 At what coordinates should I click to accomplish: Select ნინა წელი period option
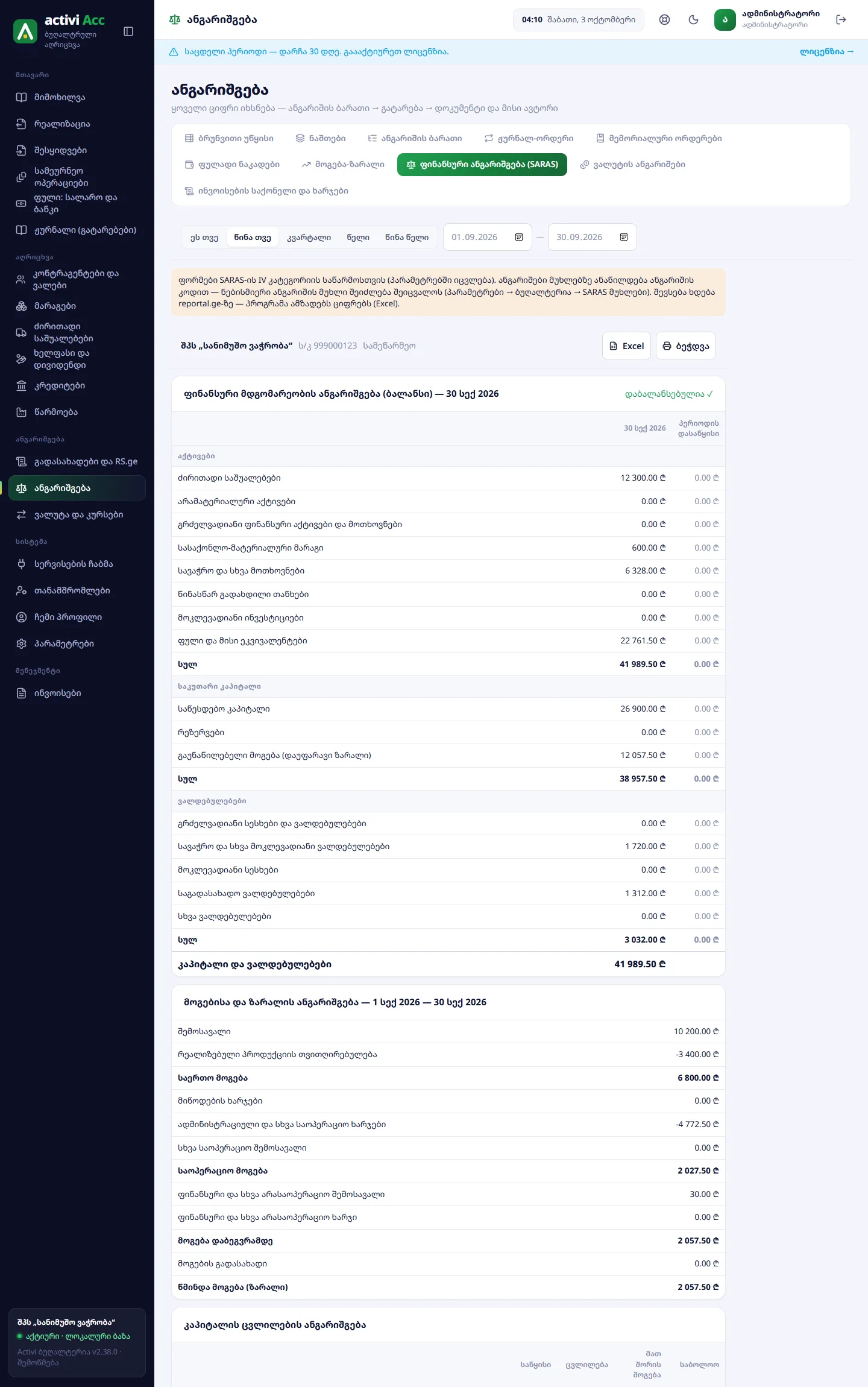407,237
